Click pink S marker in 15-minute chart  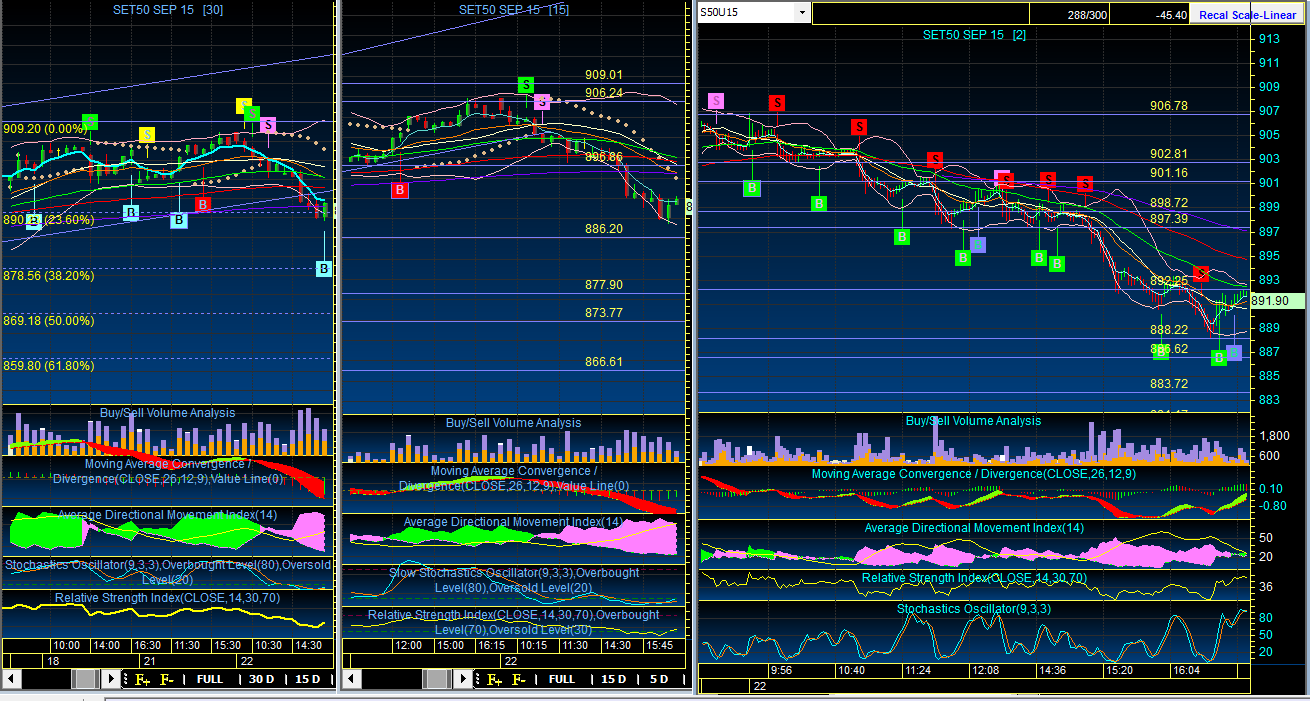(x=542, y=101)
